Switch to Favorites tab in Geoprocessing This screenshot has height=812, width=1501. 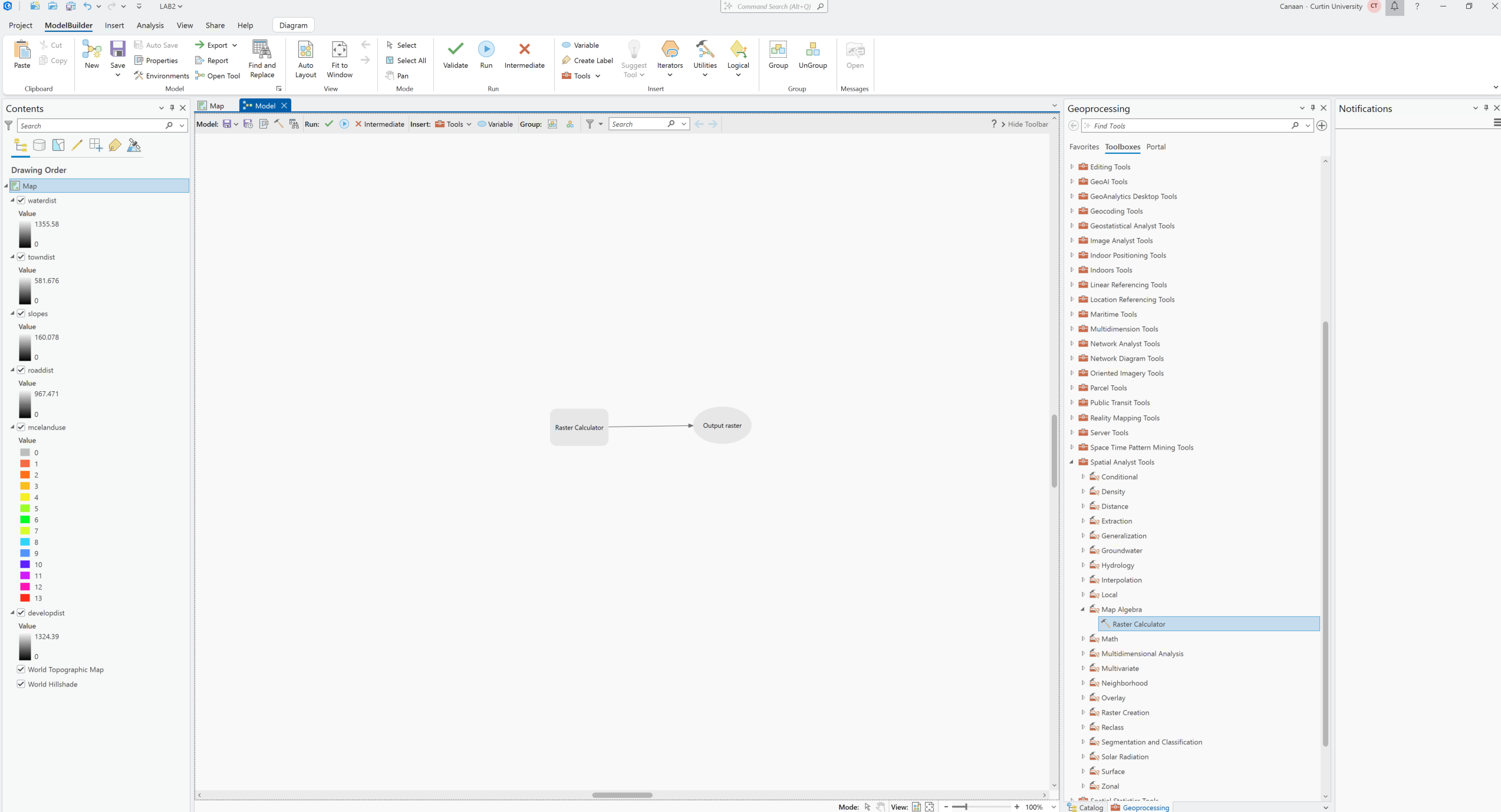coord(1084,147)
